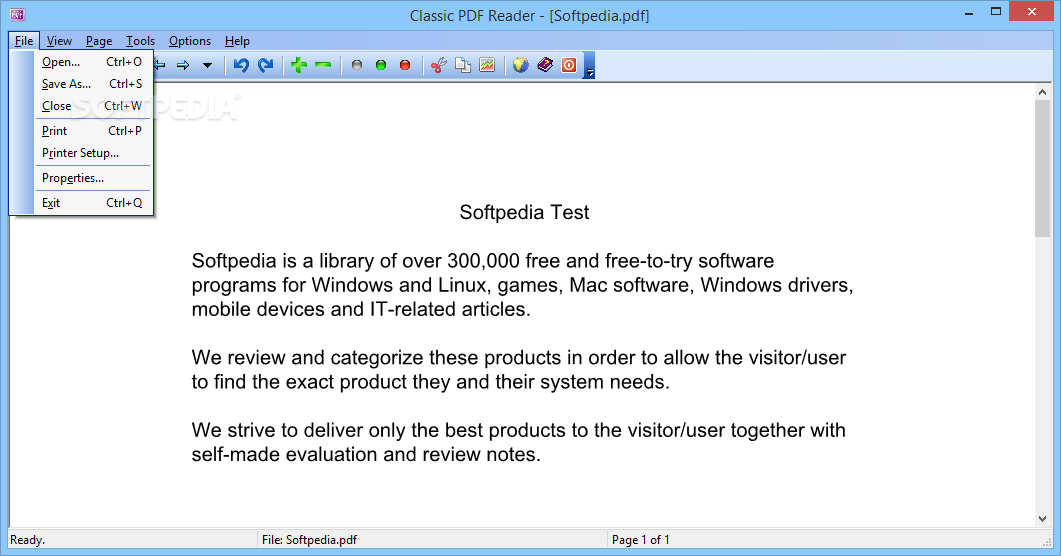1061x556 pixels.
Task: Click the 'Softpedia Test' document heading
Action: pos(524,212)
